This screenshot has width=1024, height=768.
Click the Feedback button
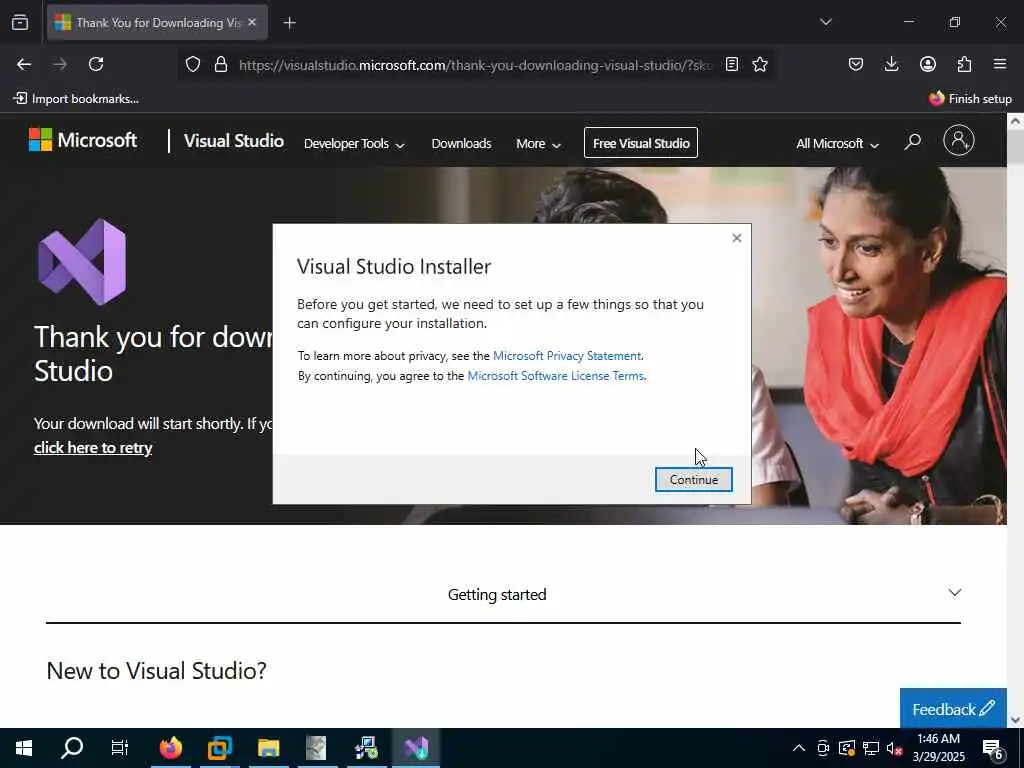[x=953, y=709]
